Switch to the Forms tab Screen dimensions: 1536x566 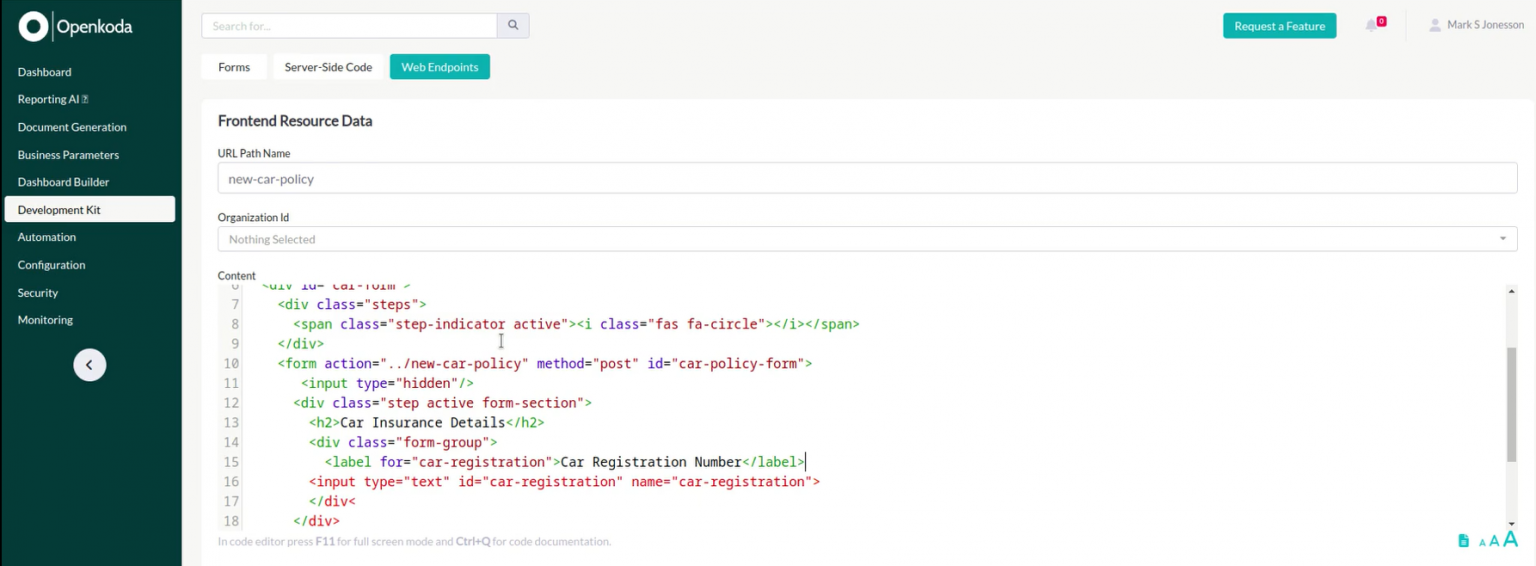[234, 67]
